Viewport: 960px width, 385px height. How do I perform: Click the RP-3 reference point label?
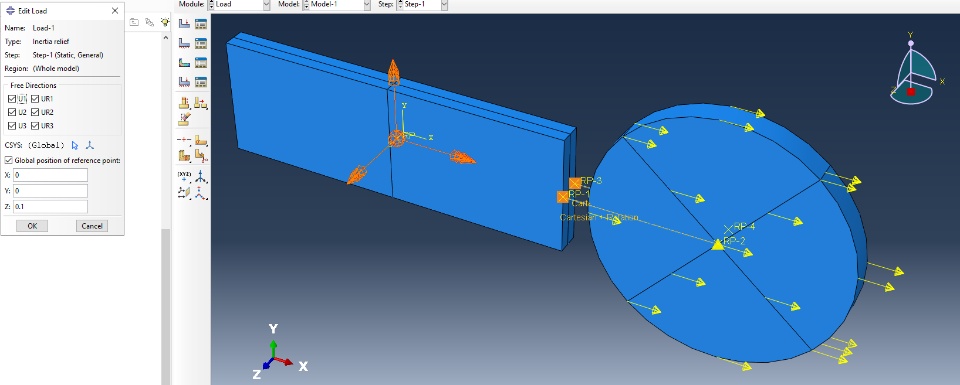pyautogui.click(x=591, y=181)
